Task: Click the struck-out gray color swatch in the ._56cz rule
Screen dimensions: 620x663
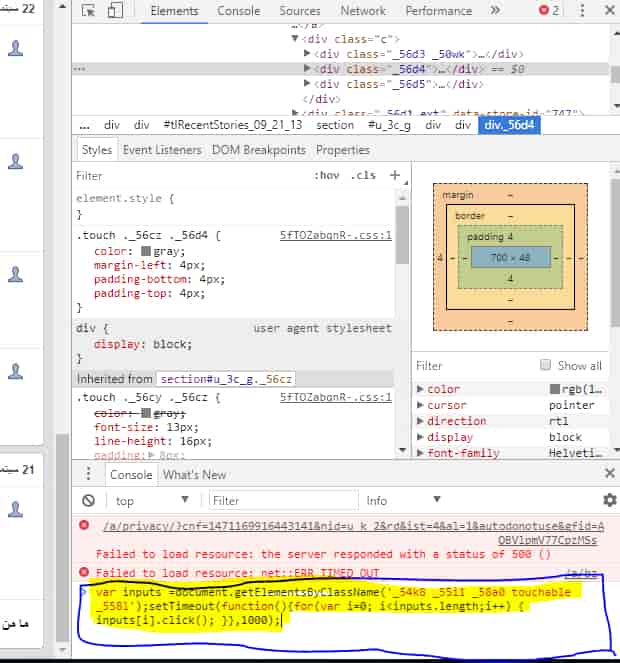Action: point(145,413)
